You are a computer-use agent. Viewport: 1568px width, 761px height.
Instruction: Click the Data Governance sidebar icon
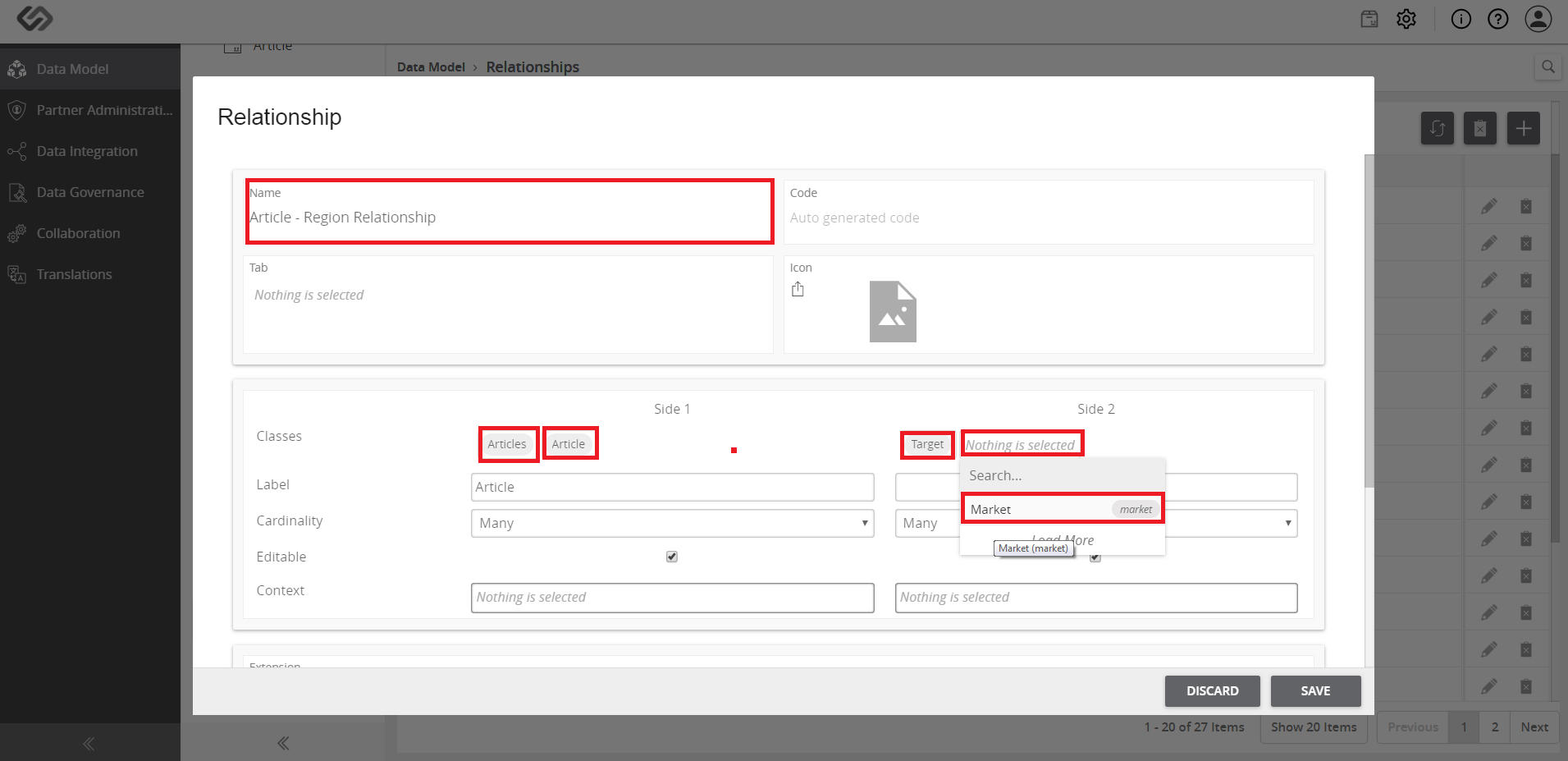pyautogui.click(x=16, y=192)
